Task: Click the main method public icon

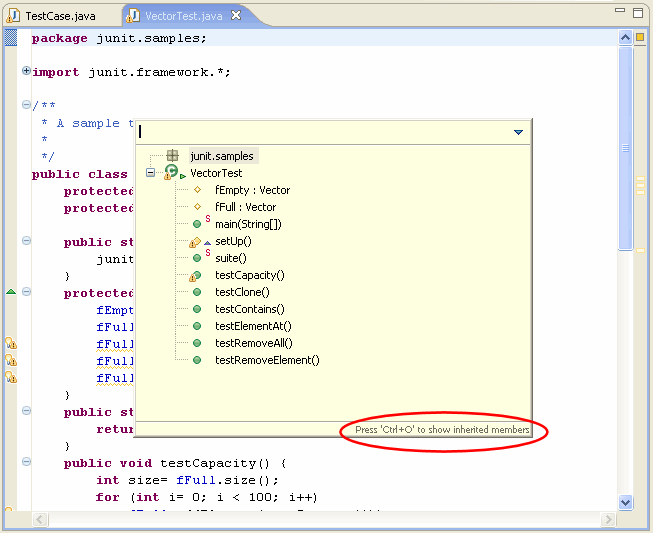Action: pyautogui.click(x=197, y=224)
